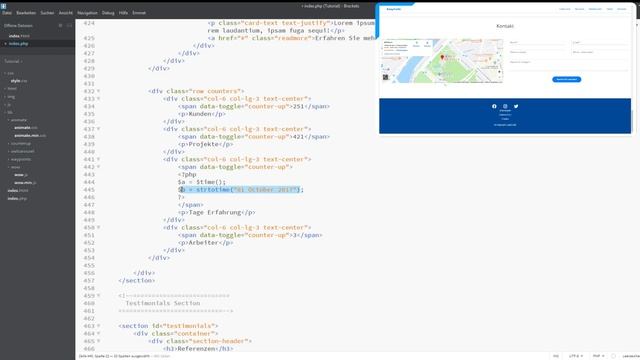Click the blue submit button in preview form
The width and height of the screenshot is (640, 360).
tap(567, 79)
